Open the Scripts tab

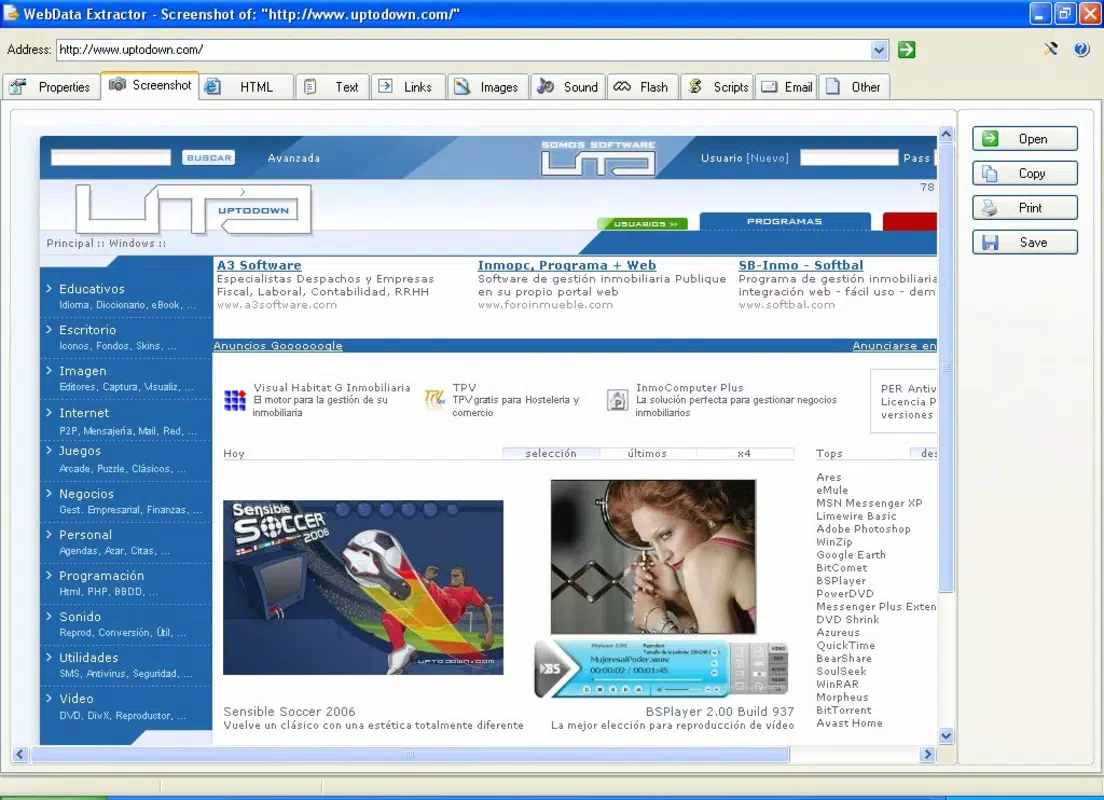click(717, 87)
